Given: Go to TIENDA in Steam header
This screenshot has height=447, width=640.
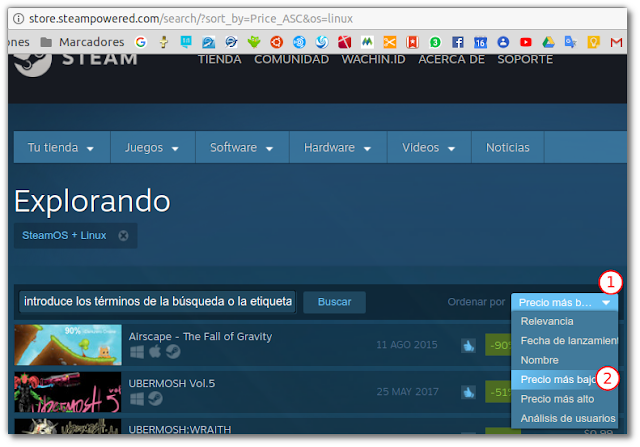Looking at the screenshot, I should coord(220,60).
